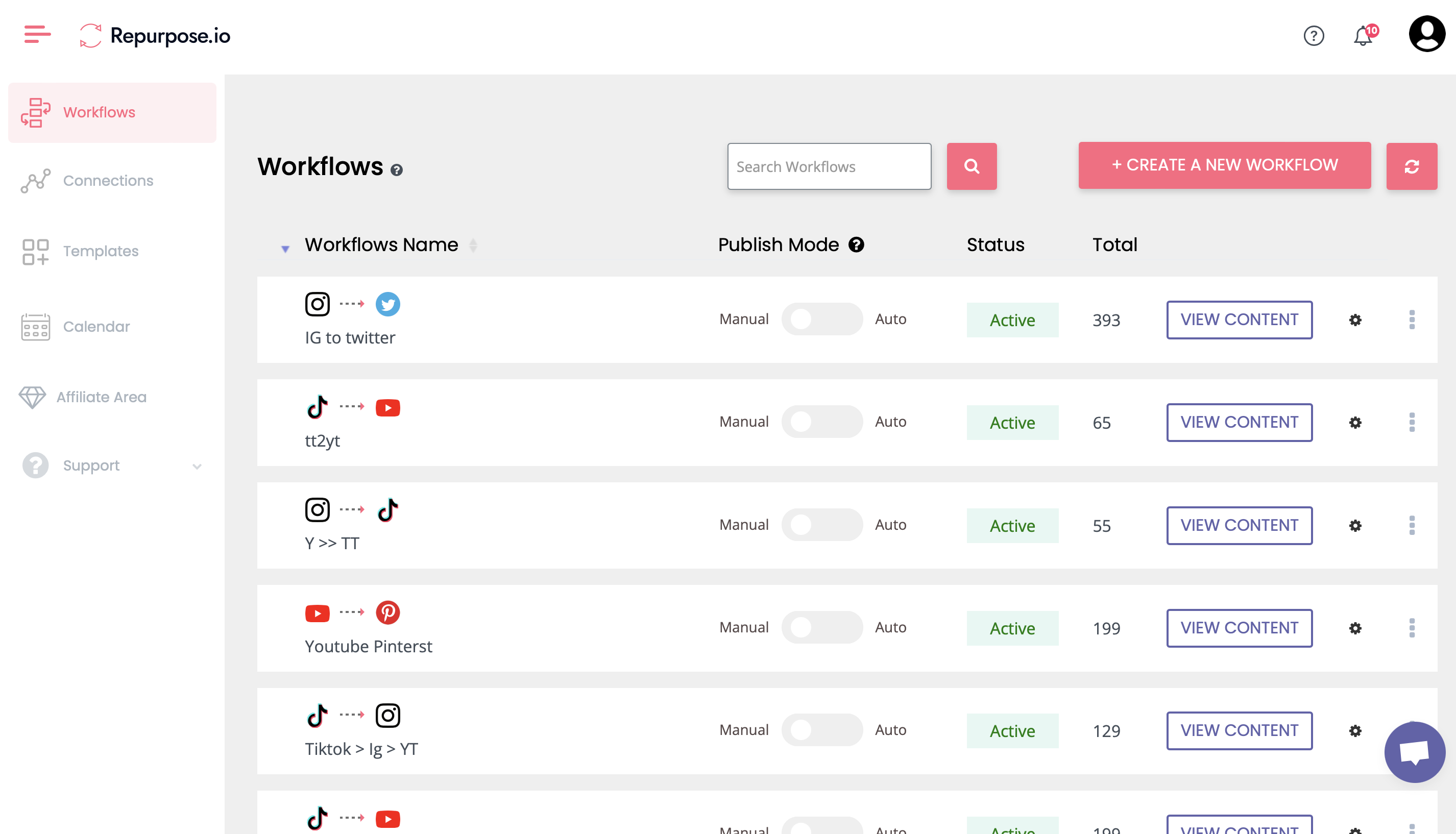The height and width of the screenshot is (834, 1456).
Task: Open settings gear for Tiktok > Ig > YT
Action: (x=1354, y=731)
